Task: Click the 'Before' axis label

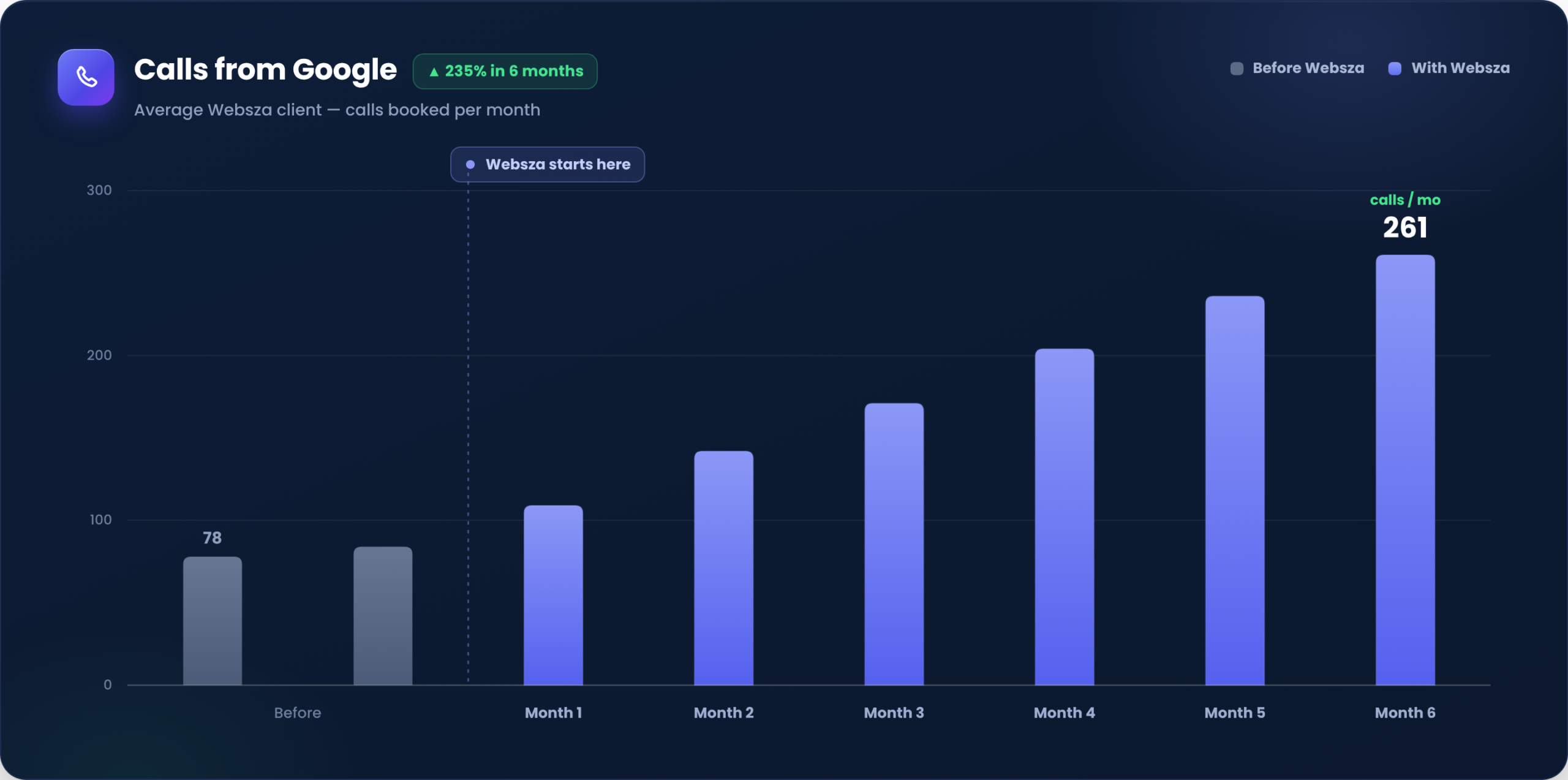Action: pos(298,713)
